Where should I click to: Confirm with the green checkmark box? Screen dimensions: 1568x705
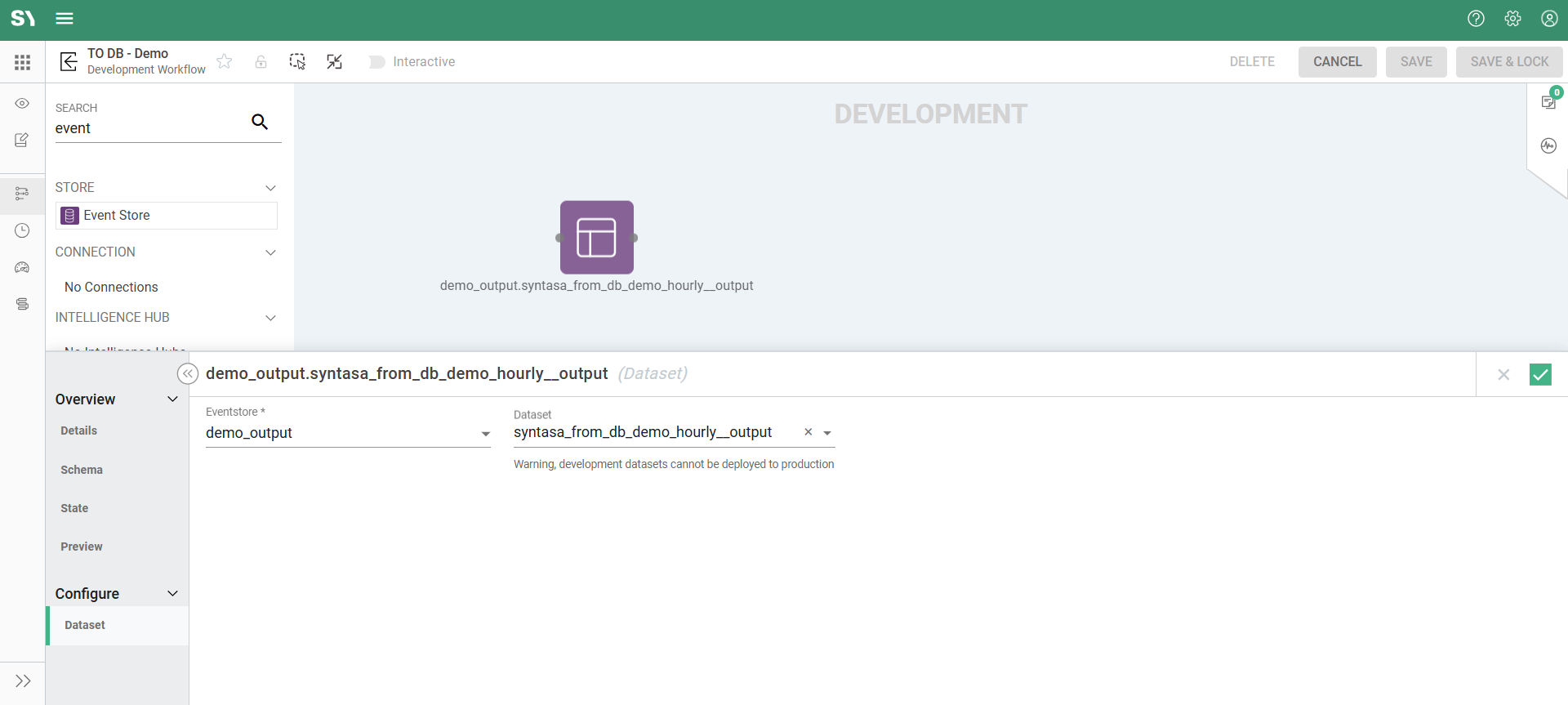[1540, 374]
